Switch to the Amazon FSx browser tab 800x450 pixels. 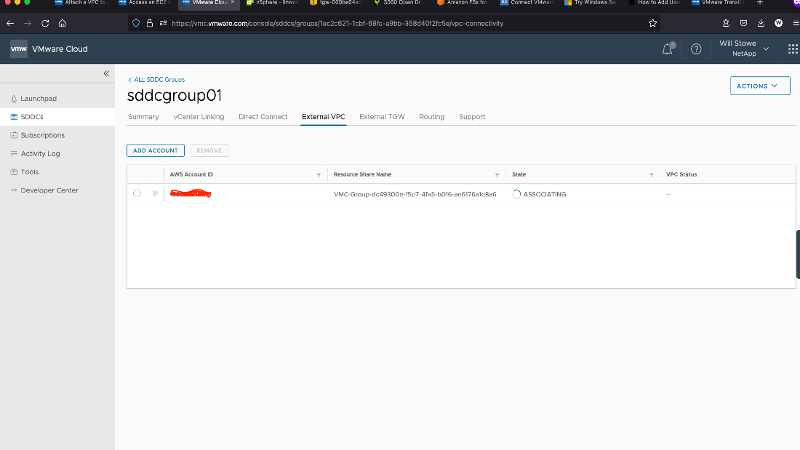pos(463,3)
